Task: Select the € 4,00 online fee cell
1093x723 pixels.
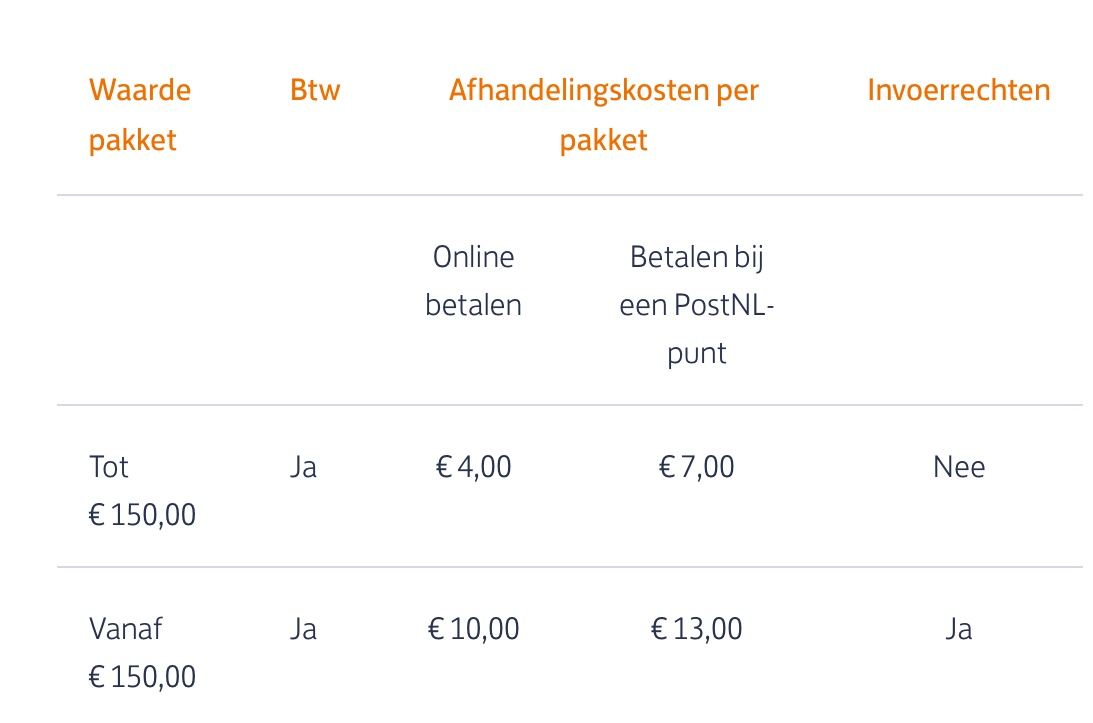Action: [473, 467]
